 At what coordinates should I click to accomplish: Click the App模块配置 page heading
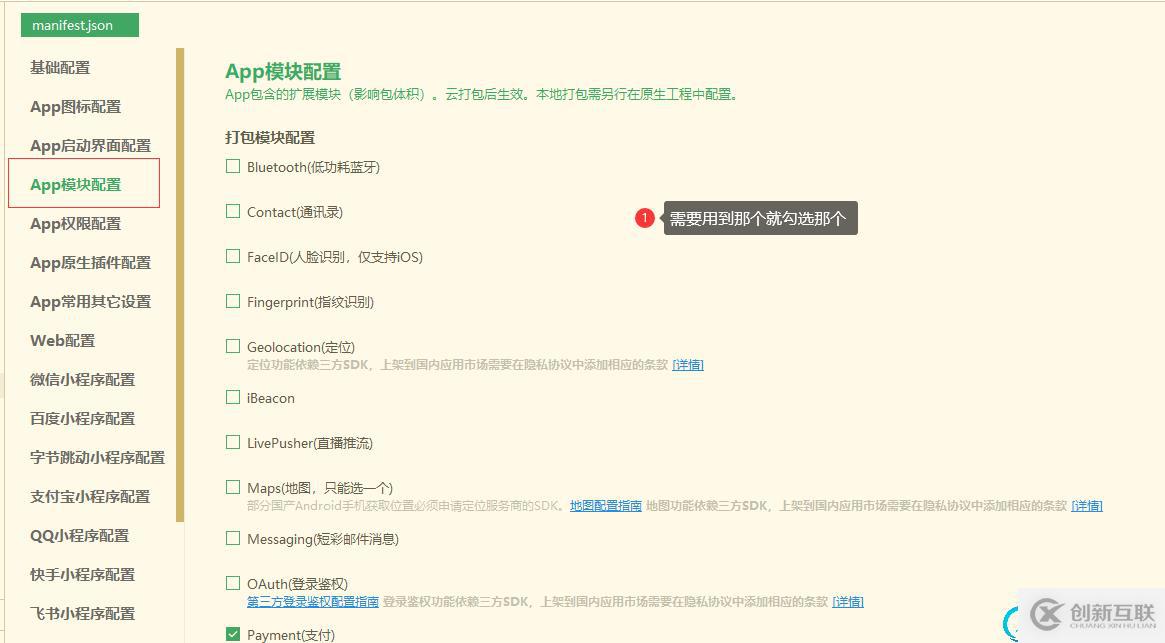coord(283,71)
